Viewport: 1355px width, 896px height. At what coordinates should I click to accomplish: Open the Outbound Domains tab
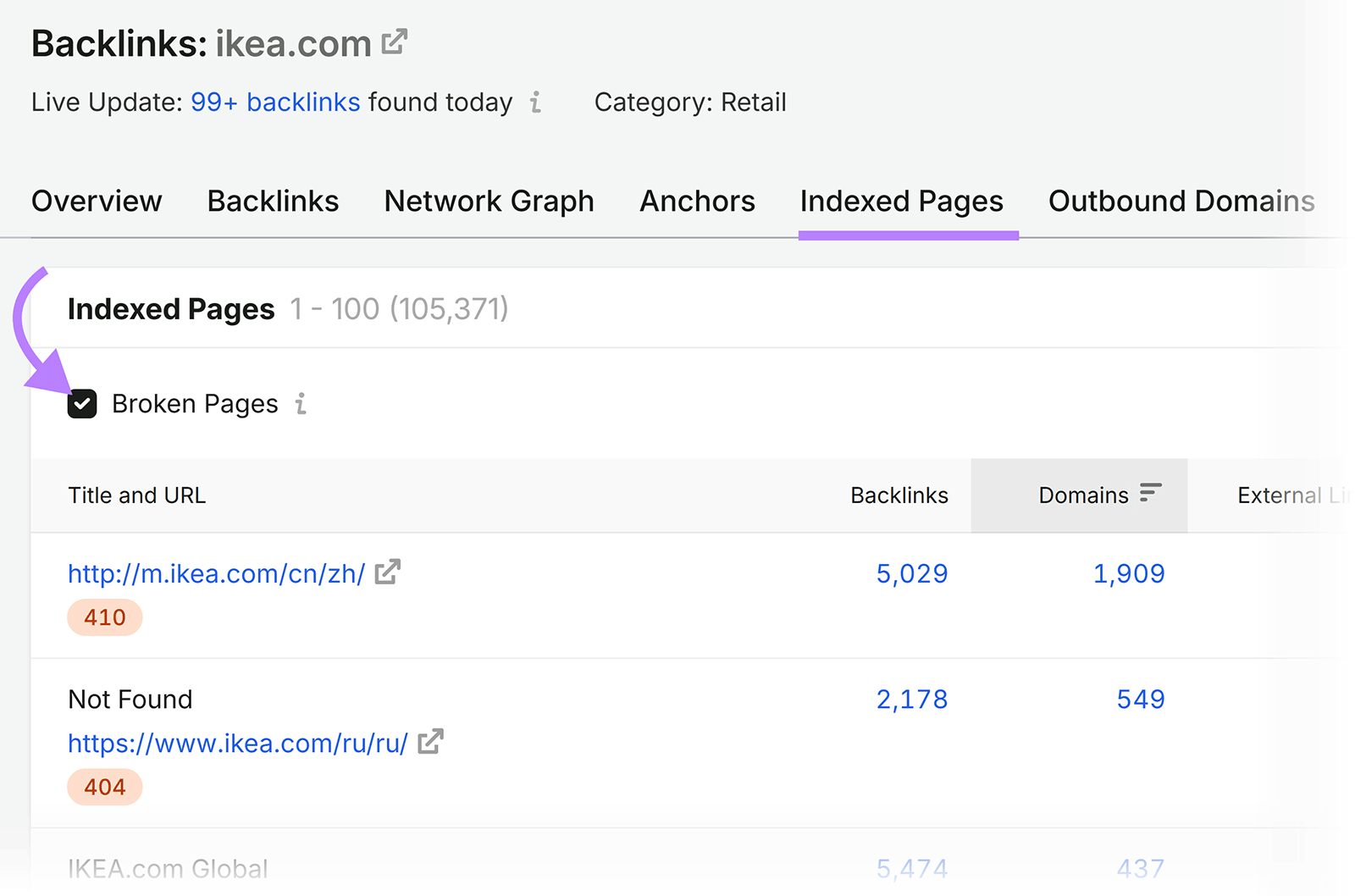[x=1181, y=202]
